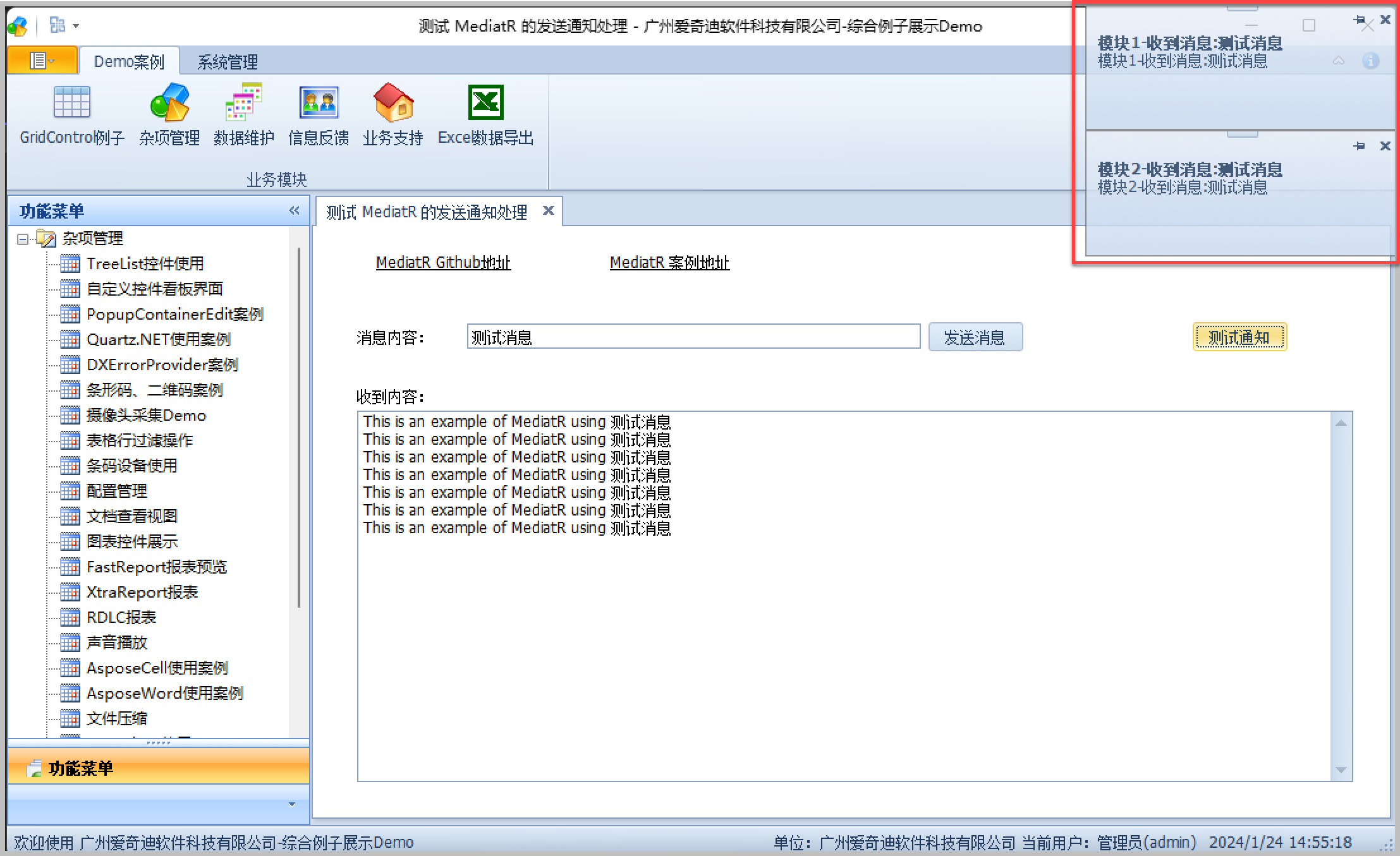Click the 测试通知 button

(1239, 337)
